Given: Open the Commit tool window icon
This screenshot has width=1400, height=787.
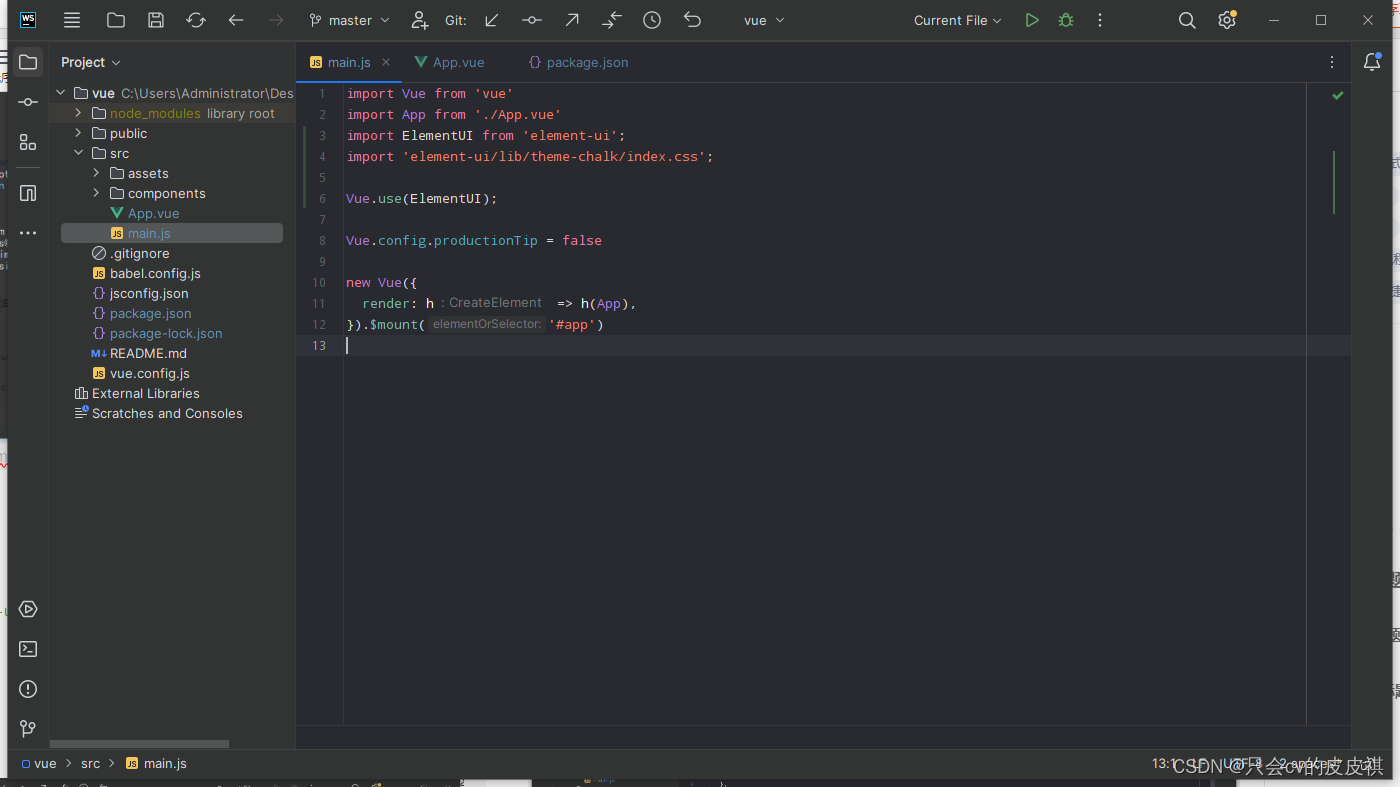Looking at the screenshot, I should 28,102.
